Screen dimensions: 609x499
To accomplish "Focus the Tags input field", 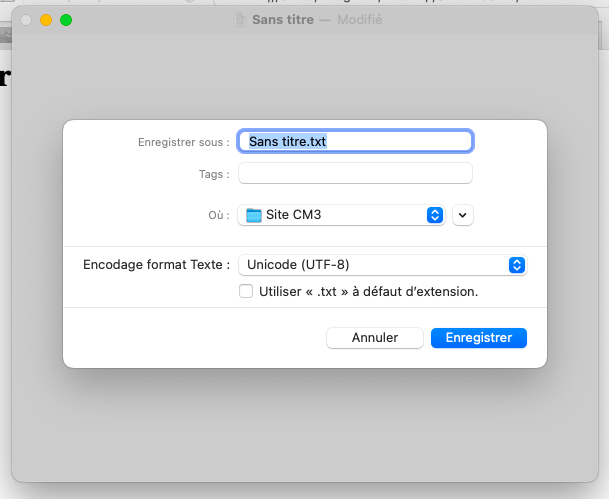I will point(355,174).
